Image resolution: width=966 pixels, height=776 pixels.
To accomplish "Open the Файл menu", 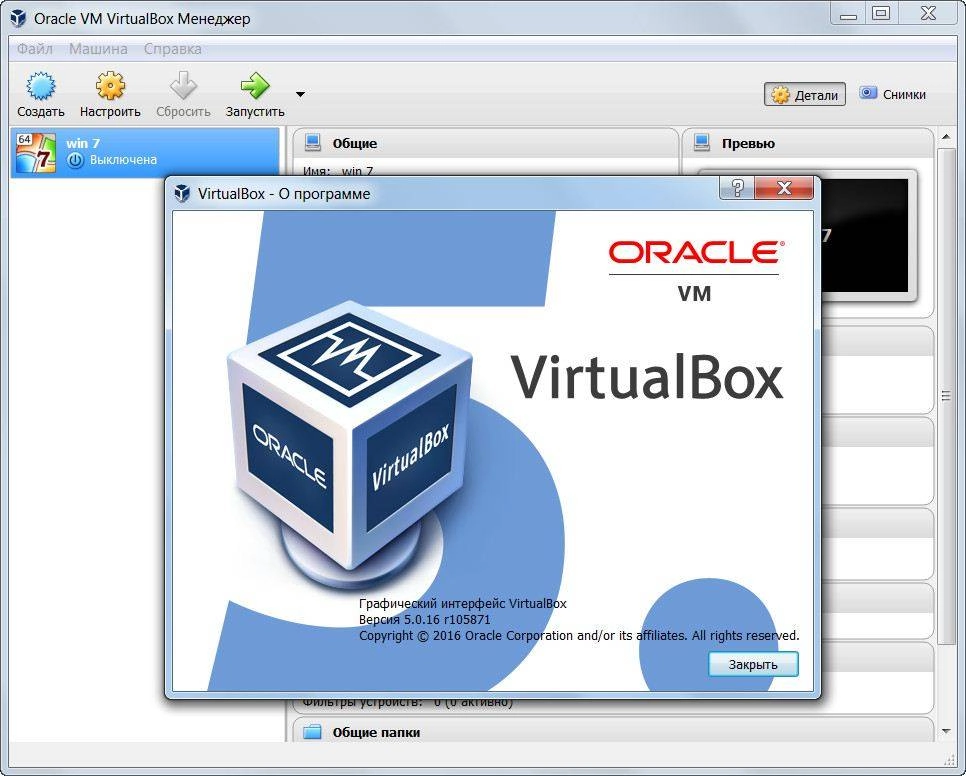I will 34,49.
